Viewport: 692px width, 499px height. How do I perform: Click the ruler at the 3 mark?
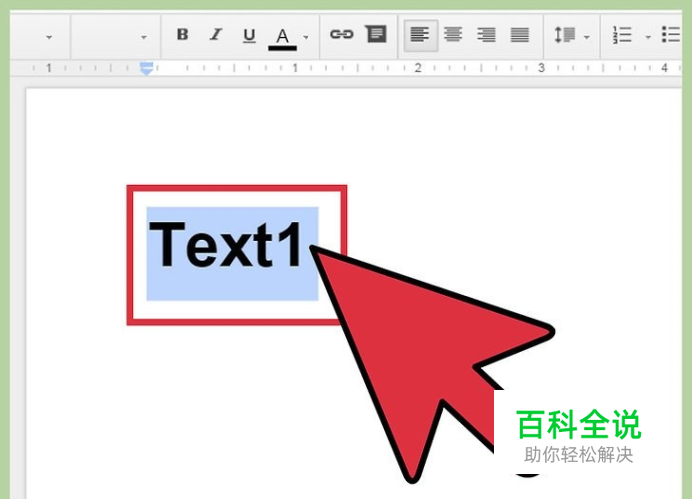541,68
